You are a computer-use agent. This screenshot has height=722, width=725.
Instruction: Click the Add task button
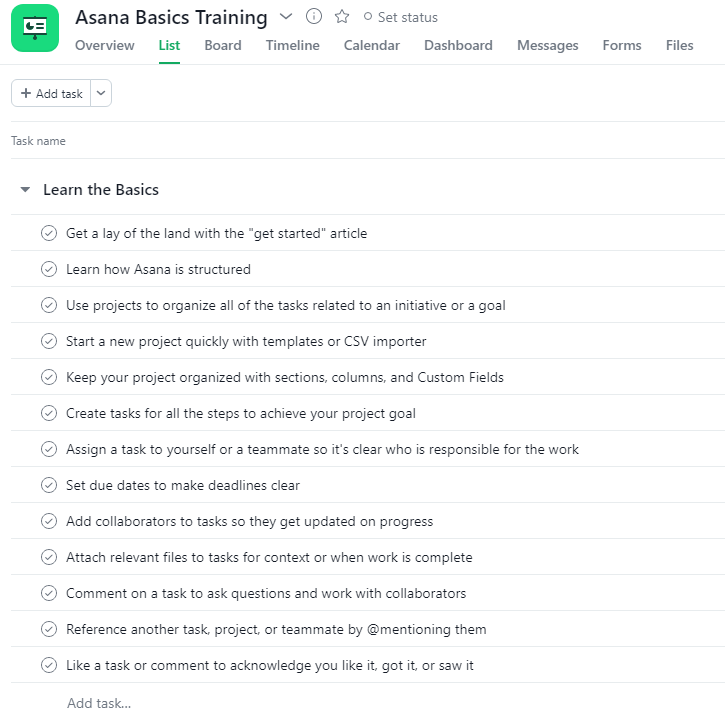click(51, 93)
